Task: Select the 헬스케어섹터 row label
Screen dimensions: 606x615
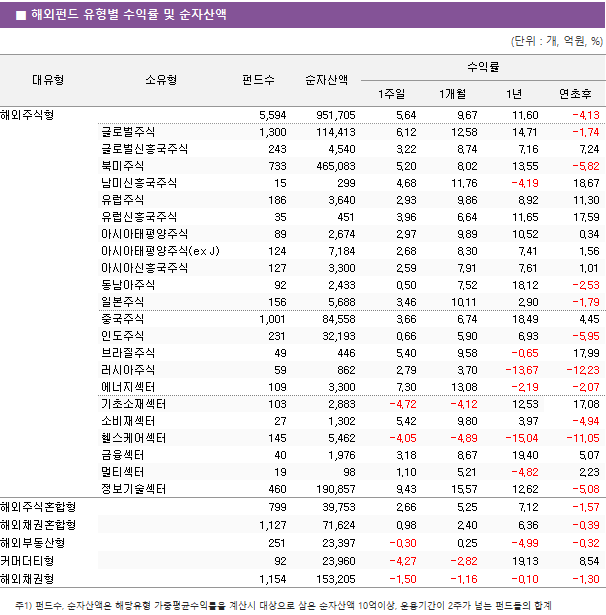Action: pos(133,438)
